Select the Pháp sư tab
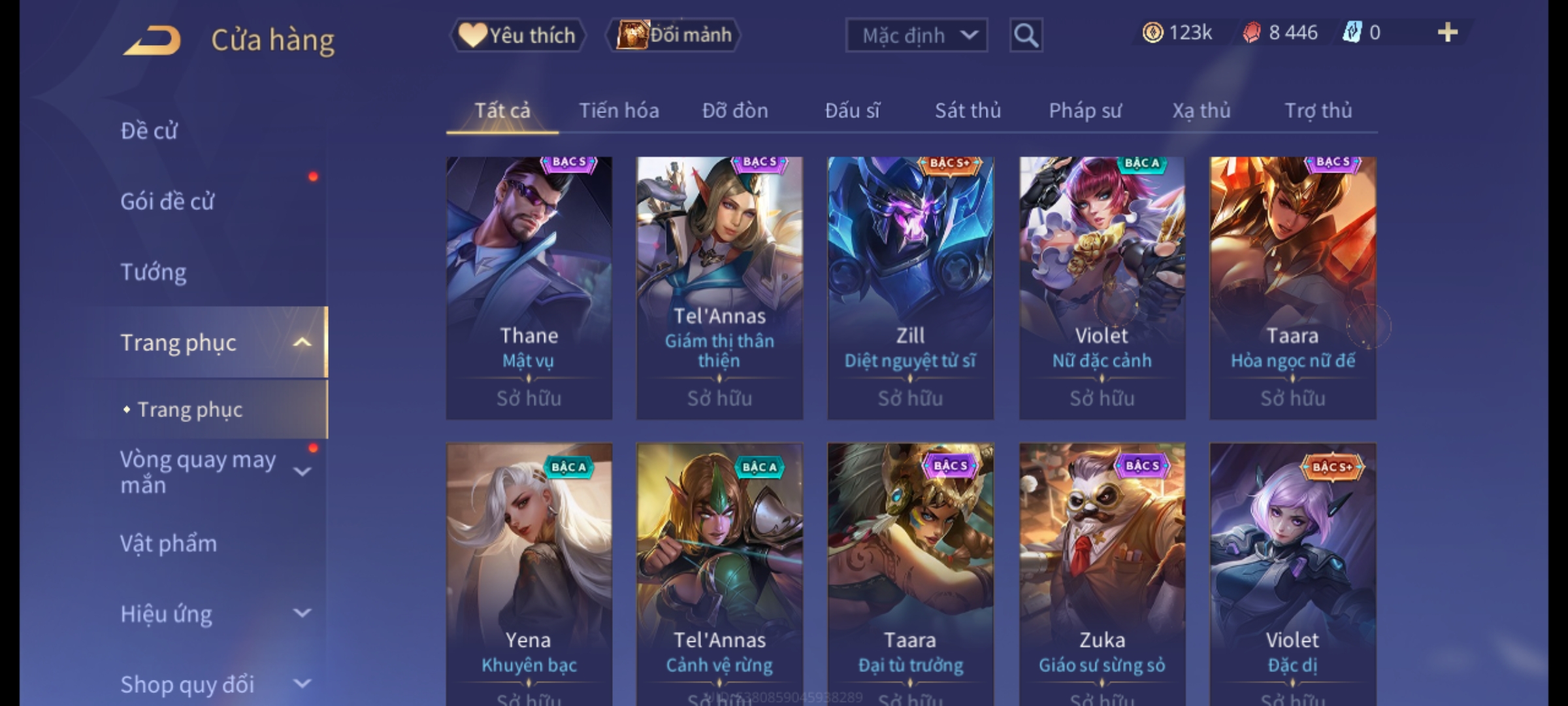1568x706 pixels. 1085,110
